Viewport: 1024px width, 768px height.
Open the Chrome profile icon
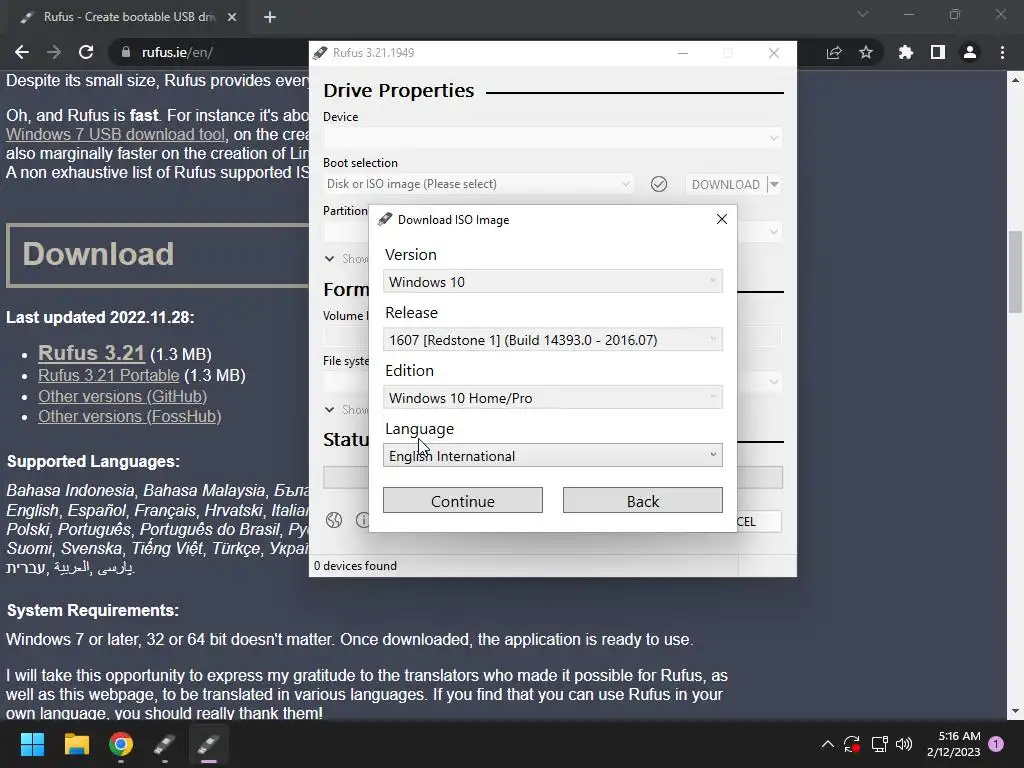point(970,52)
